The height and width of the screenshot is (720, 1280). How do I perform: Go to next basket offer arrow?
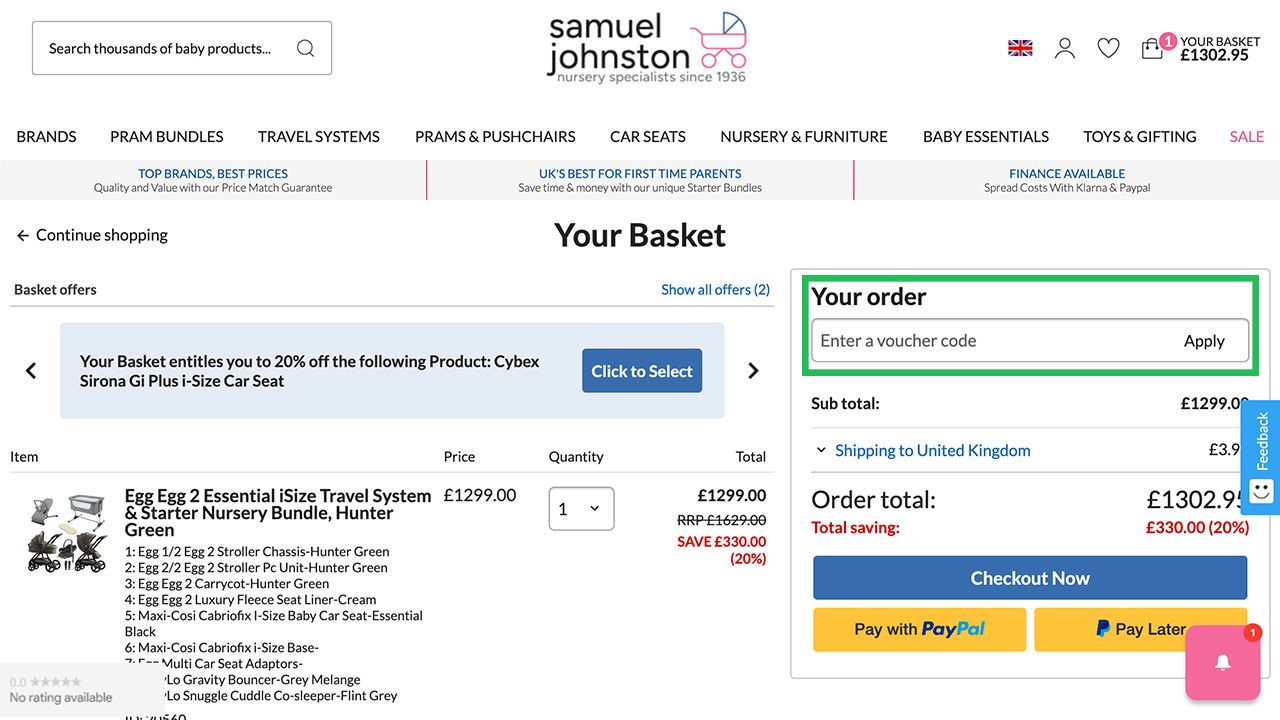point(753,371)
